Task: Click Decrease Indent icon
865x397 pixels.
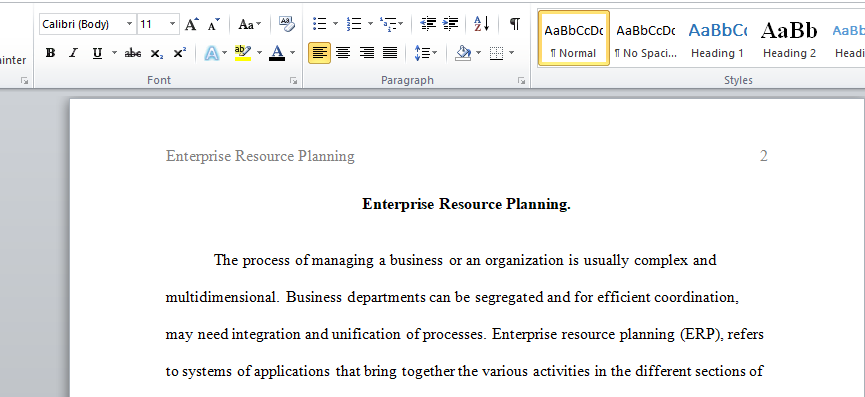Action: tap(428, 24)
